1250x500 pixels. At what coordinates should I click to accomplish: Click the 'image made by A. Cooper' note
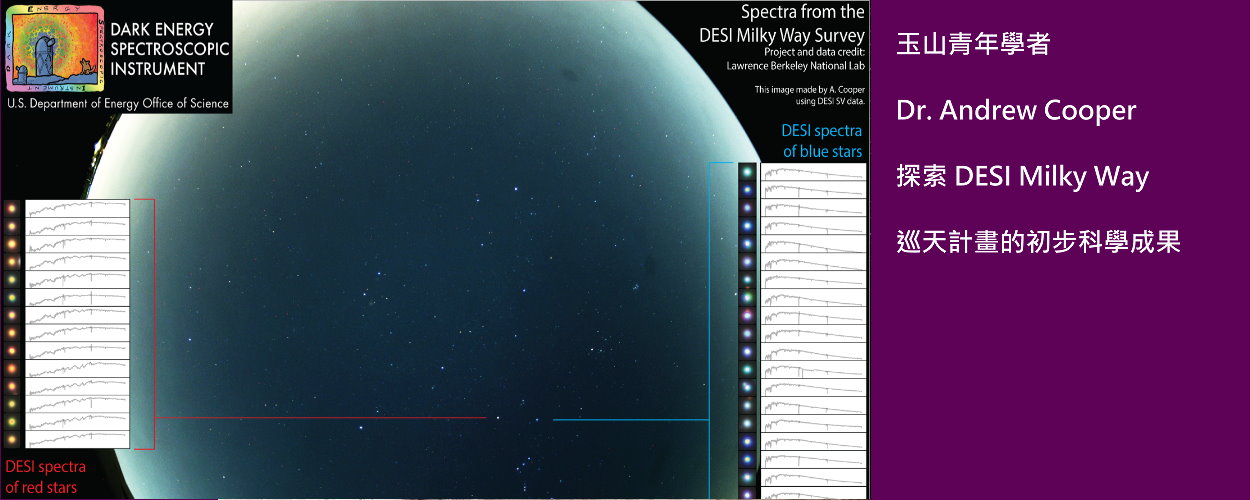[x=809, y=95]
